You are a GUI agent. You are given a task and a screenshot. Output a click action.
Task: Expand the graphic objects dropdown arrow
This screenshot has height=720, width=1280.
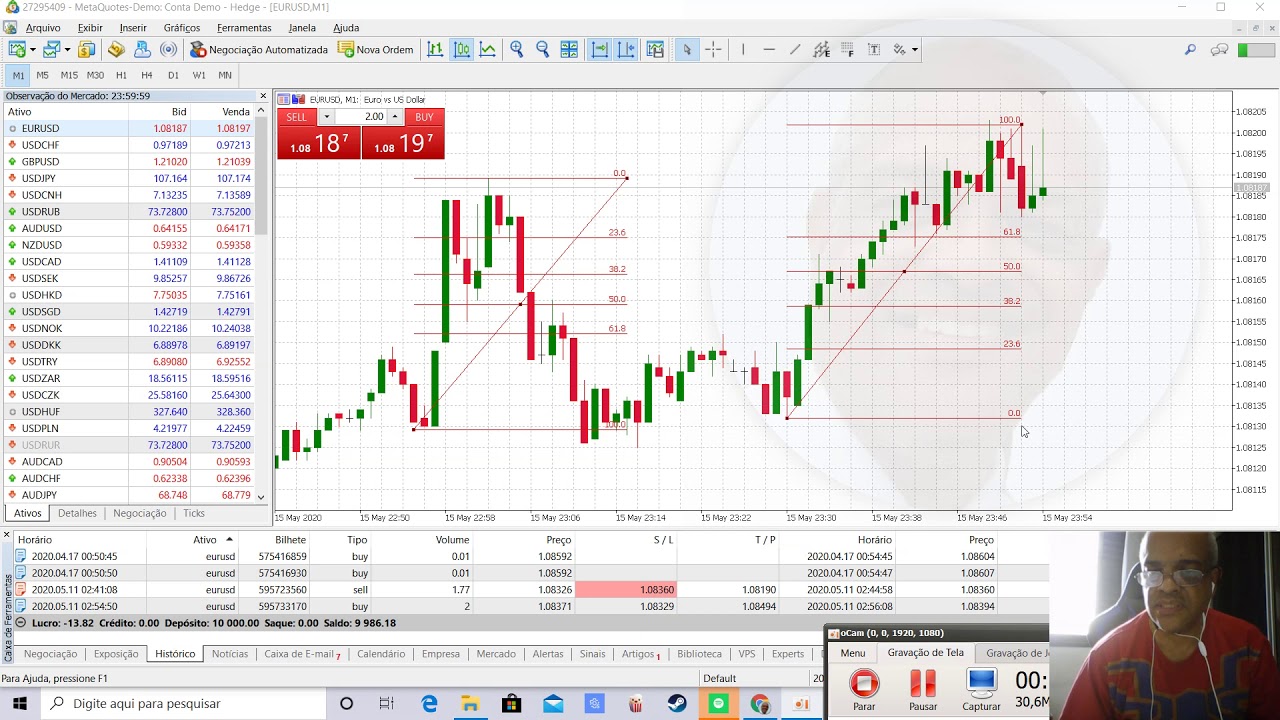coord(914,49)
